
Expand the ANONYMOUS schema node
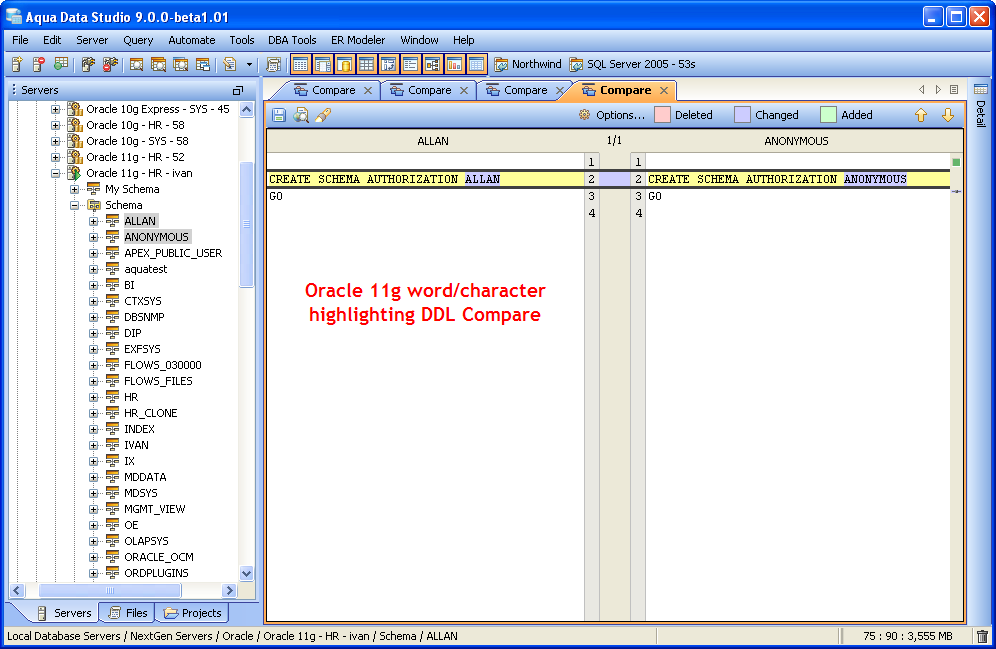(93, 237)
